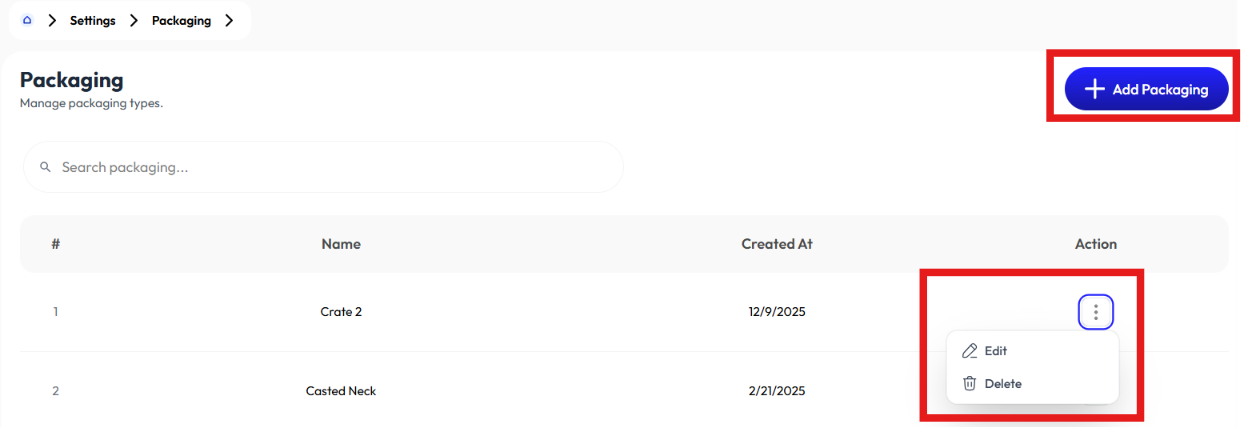Click the Add Packaging button
The width and height of the screenshot is (1241, 427).
coord(1146,89)
